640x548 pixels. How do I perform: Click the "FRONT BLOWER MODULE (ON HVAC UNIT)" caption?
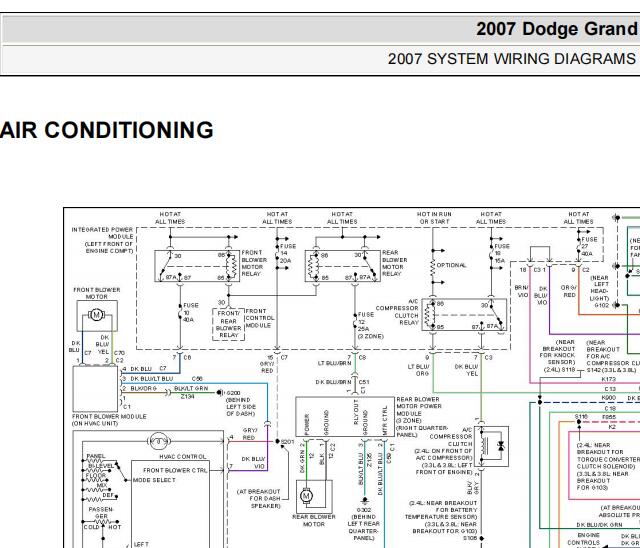tap(109, 420)
